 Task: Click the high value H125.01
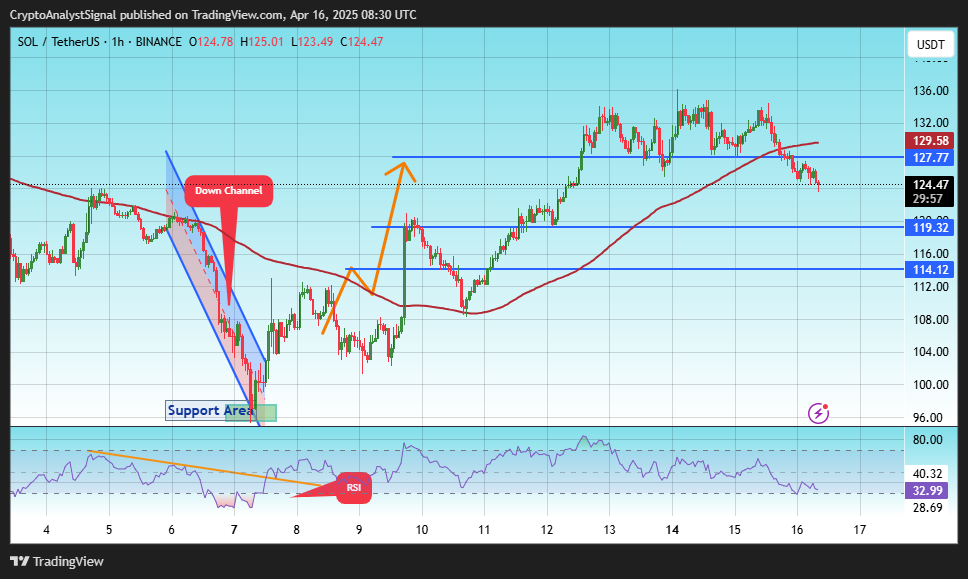pos(262,42)
